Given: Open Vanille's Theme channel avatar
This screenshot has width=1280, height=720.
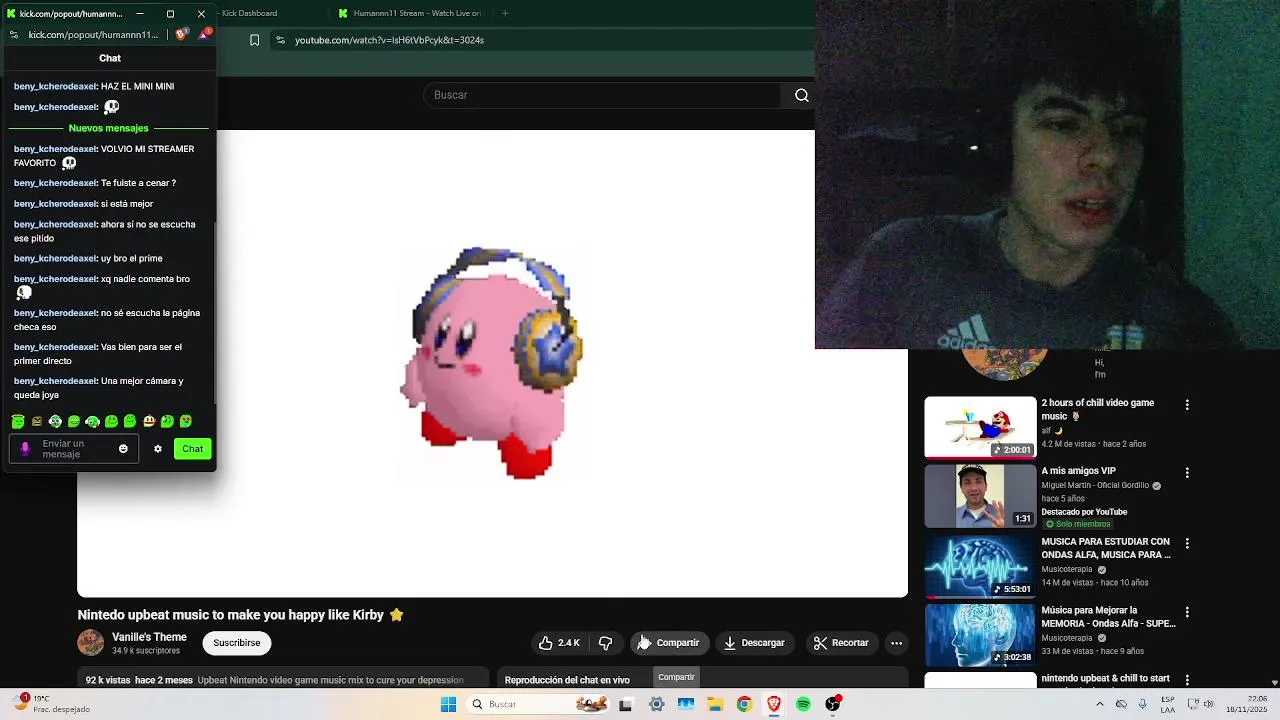Looking at the screenshot, I should (90, 643).
